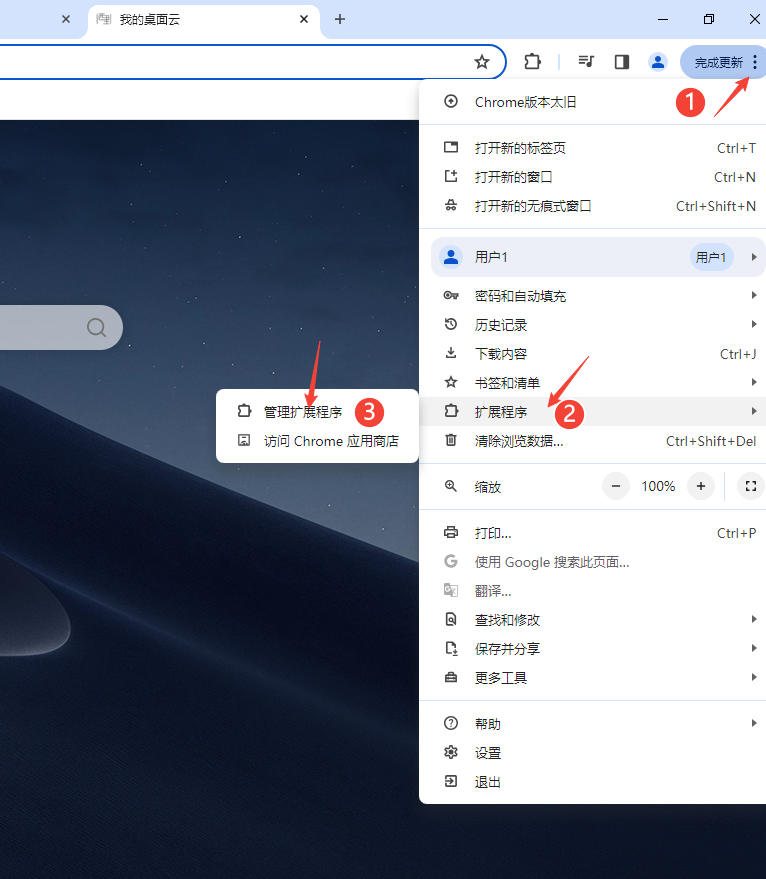Screen dimensions: 766x879
Task: Enter fullscreen using the zoom row icon
Action: 750,486
